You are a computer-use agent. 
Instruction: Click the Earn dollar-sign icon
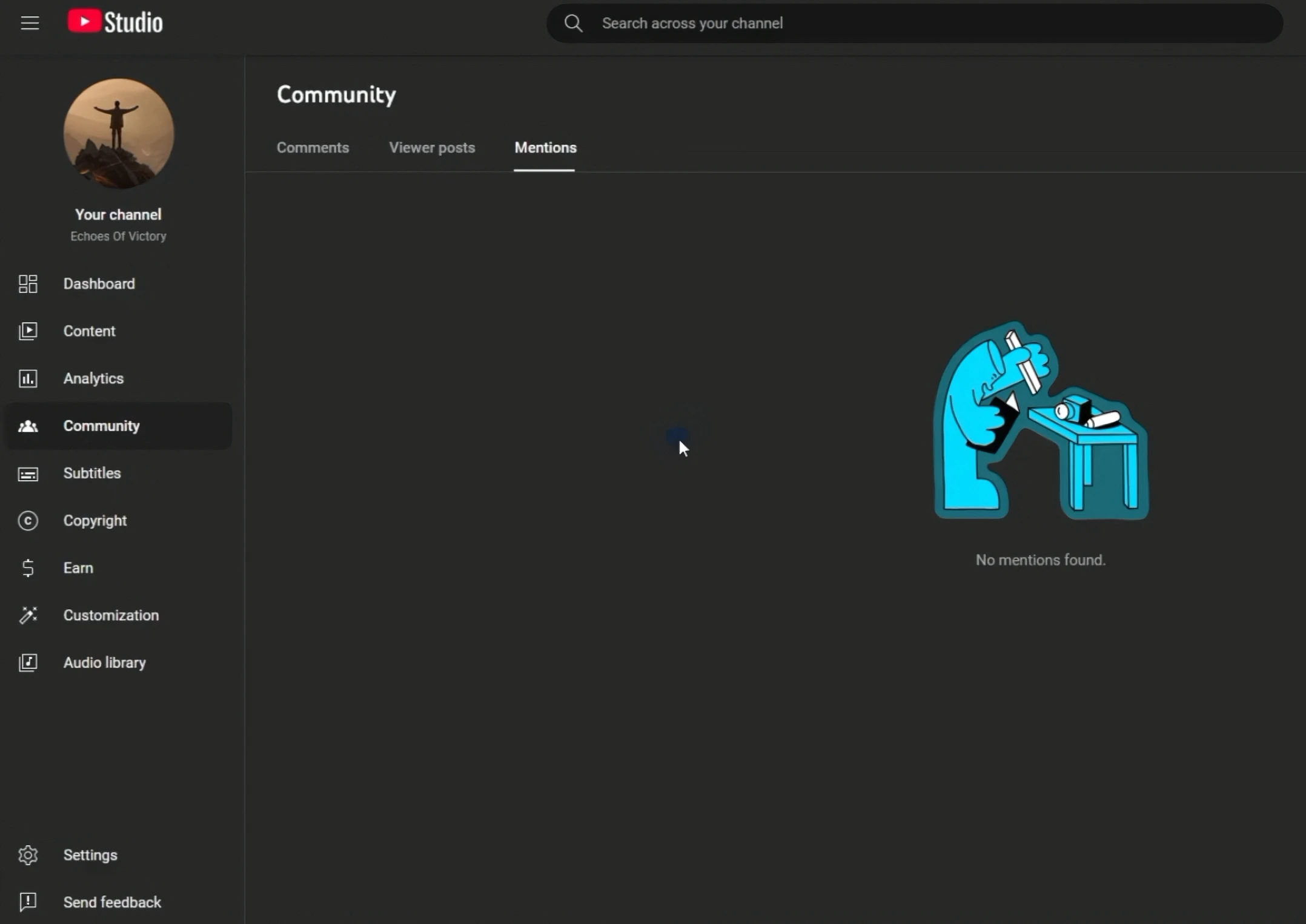coord(28,568)
